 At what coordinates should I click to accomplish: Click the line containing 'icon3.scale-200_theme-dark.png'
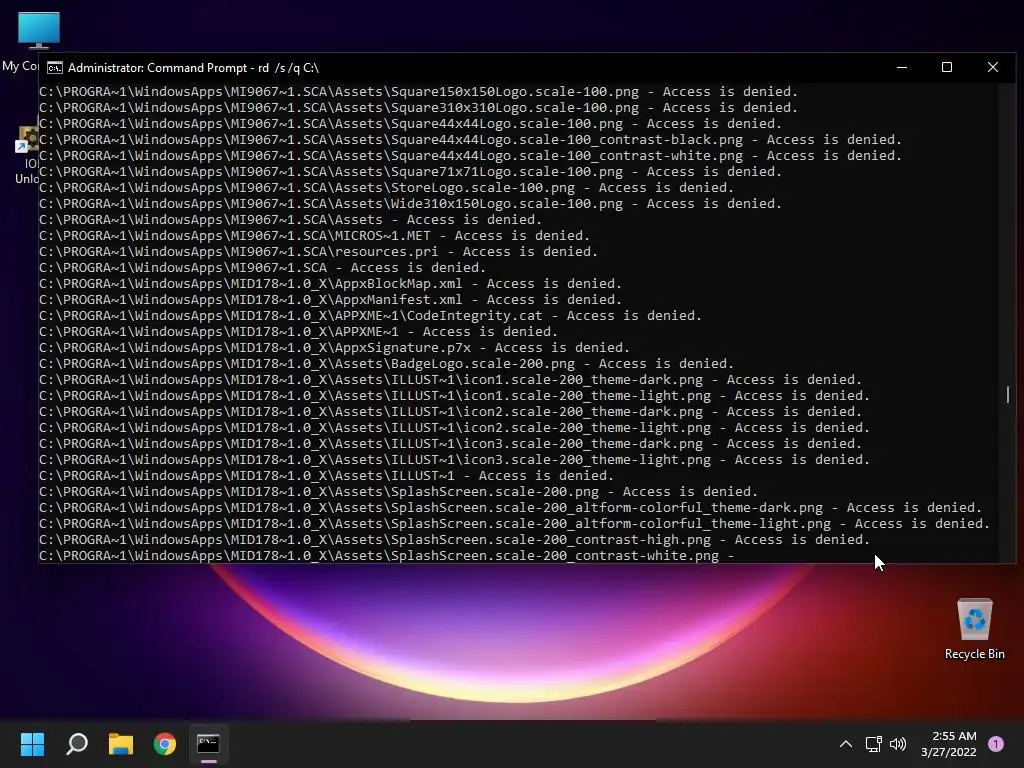(451, 443)
